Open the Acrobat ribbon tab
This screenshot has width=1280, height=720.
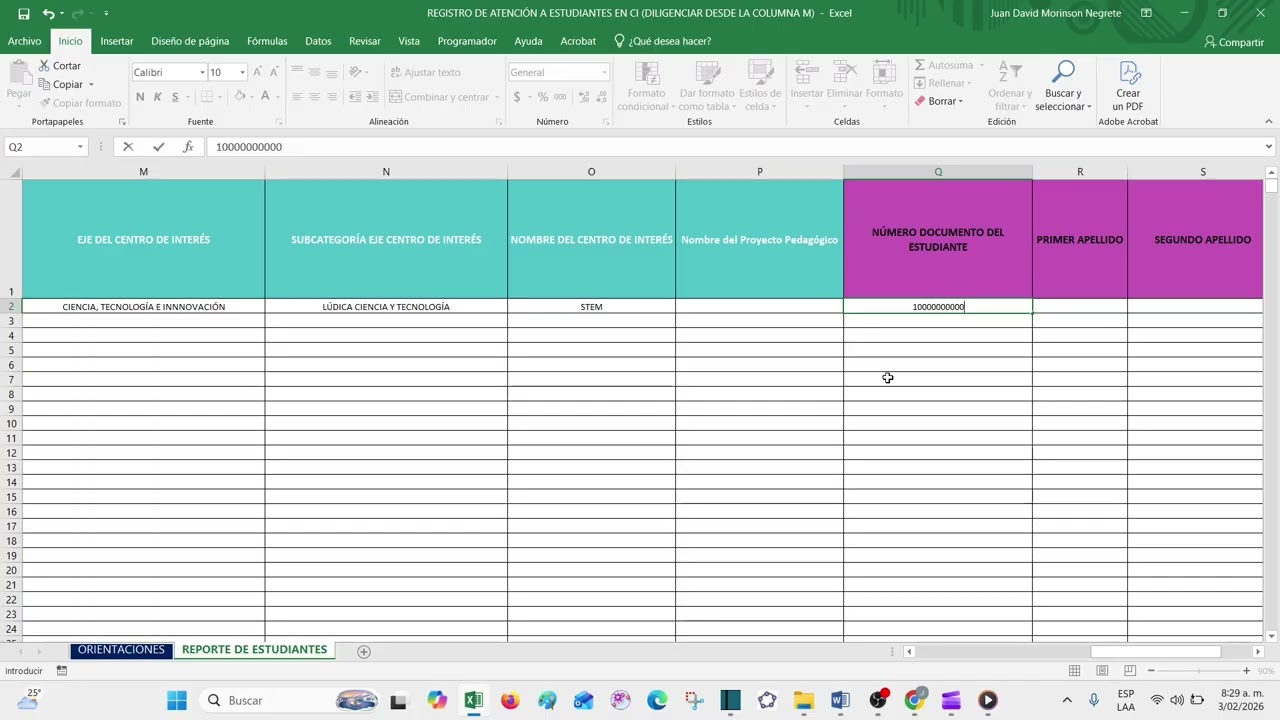click(578, 41)
